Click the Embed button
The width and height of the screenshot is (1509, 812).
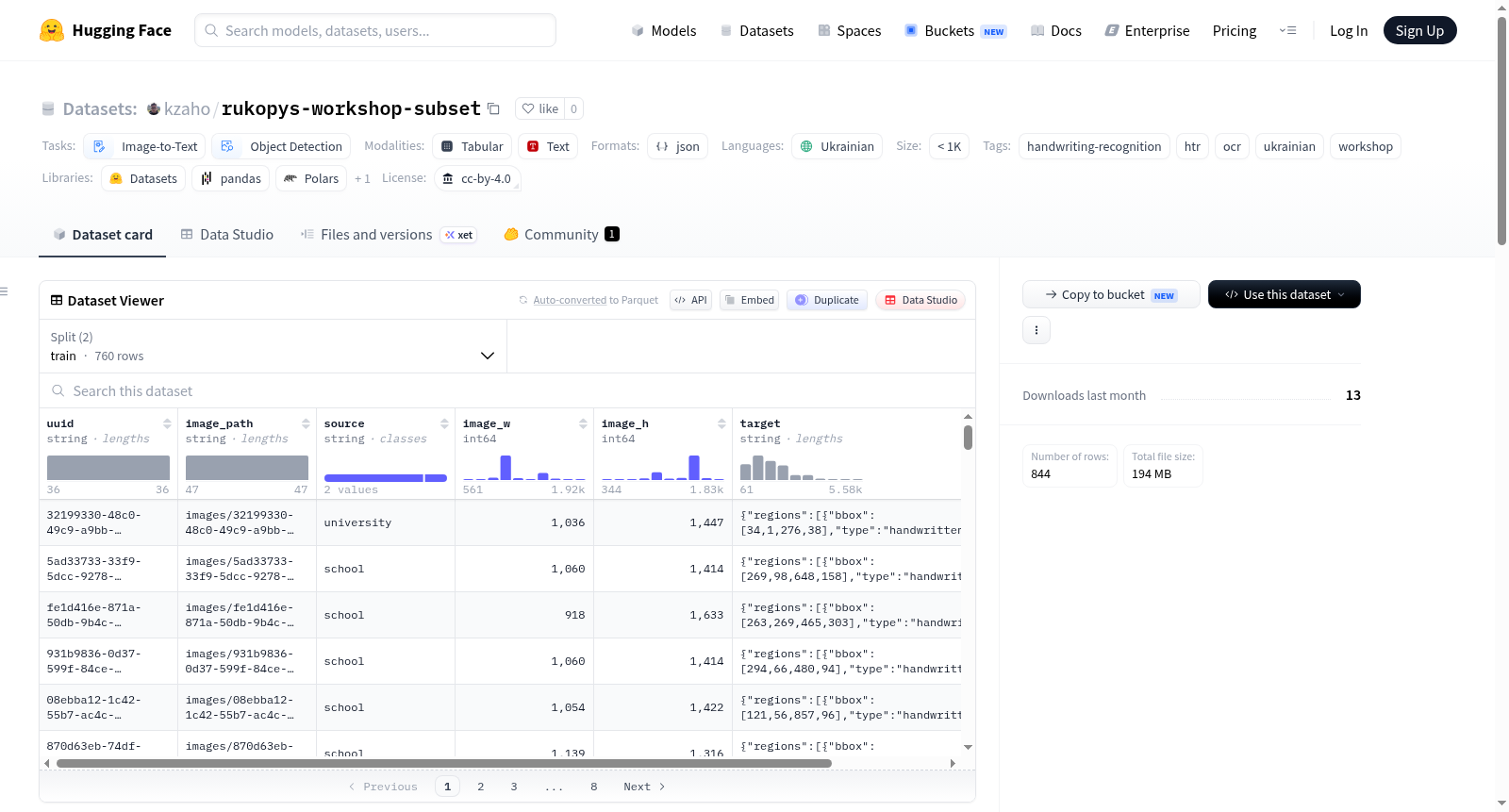749,300
